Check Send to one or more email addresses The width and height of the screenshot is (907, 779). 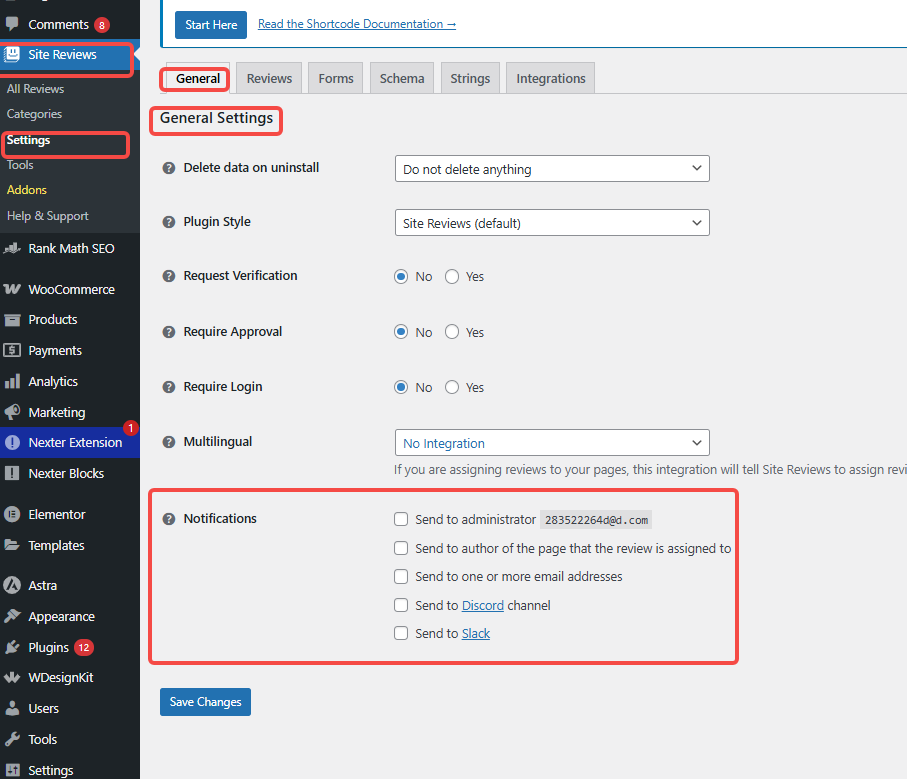click(401, 576)
